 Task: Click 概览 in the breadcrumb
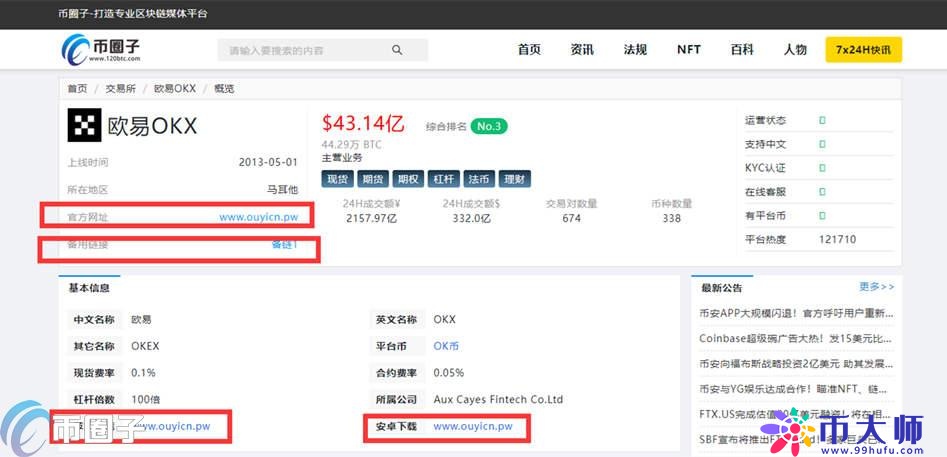(x=224, y=89)
